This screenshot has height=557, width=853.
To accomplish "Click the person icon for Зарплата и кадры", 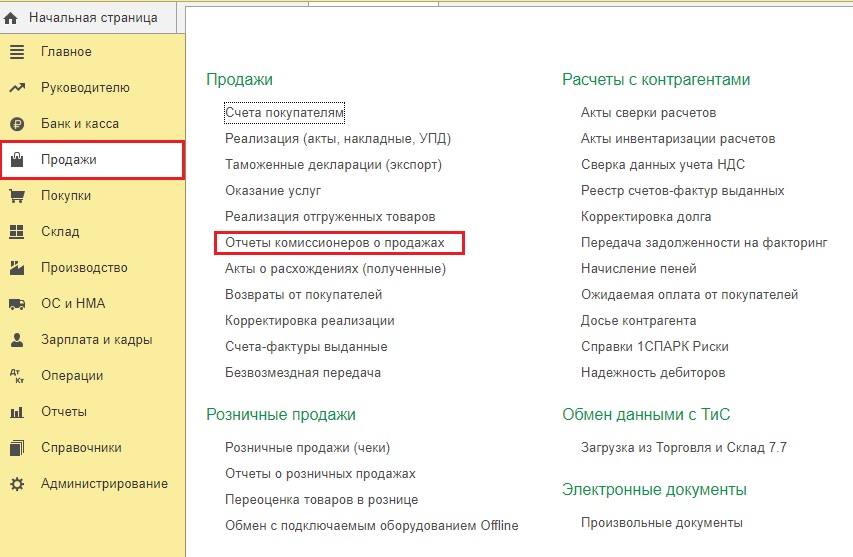I will 17,340.
